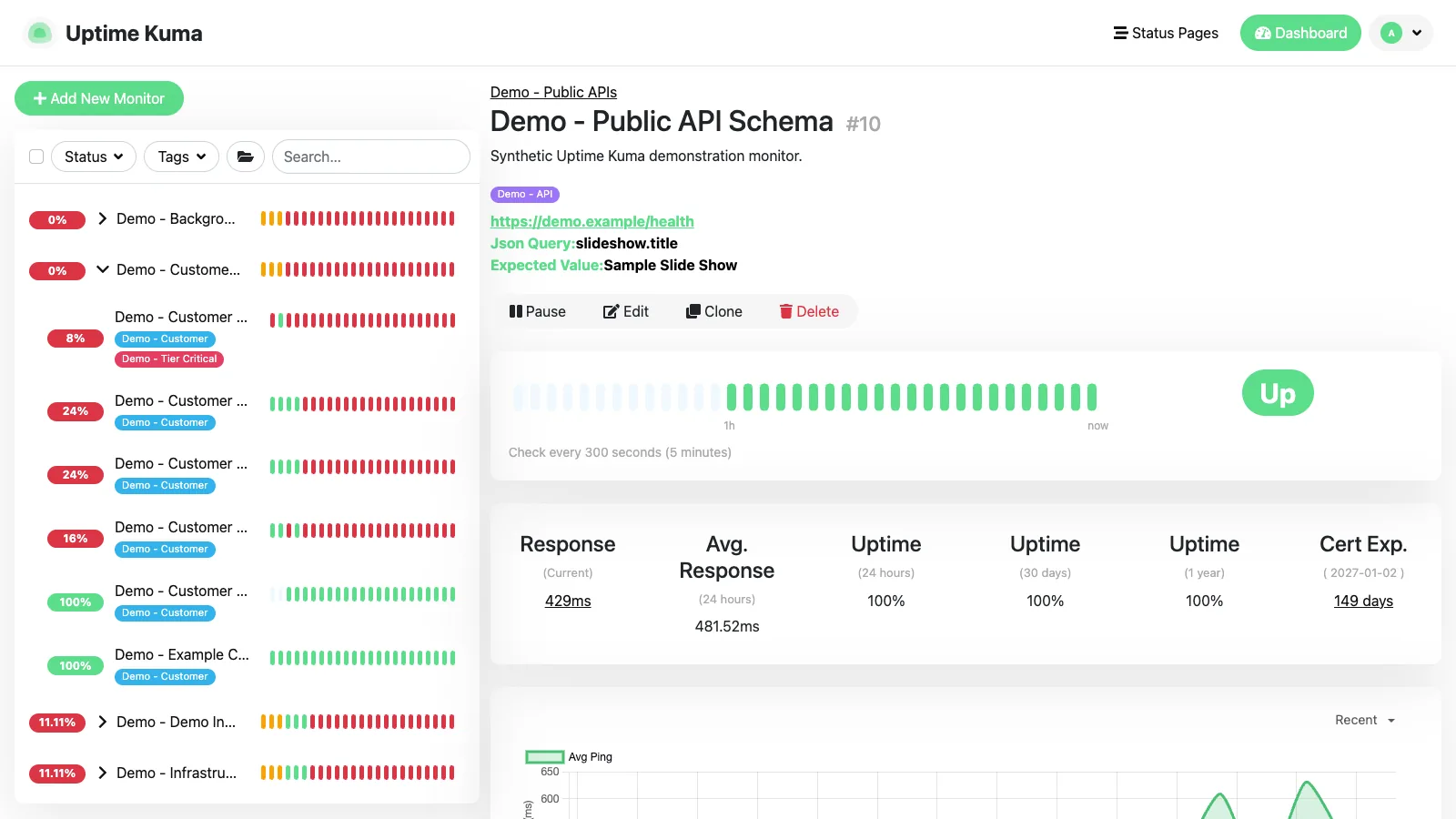Image resolution: width=1456 pixels, height=819 pixels.
Task: Click the Clone copy icon
Action: (693, 311)
